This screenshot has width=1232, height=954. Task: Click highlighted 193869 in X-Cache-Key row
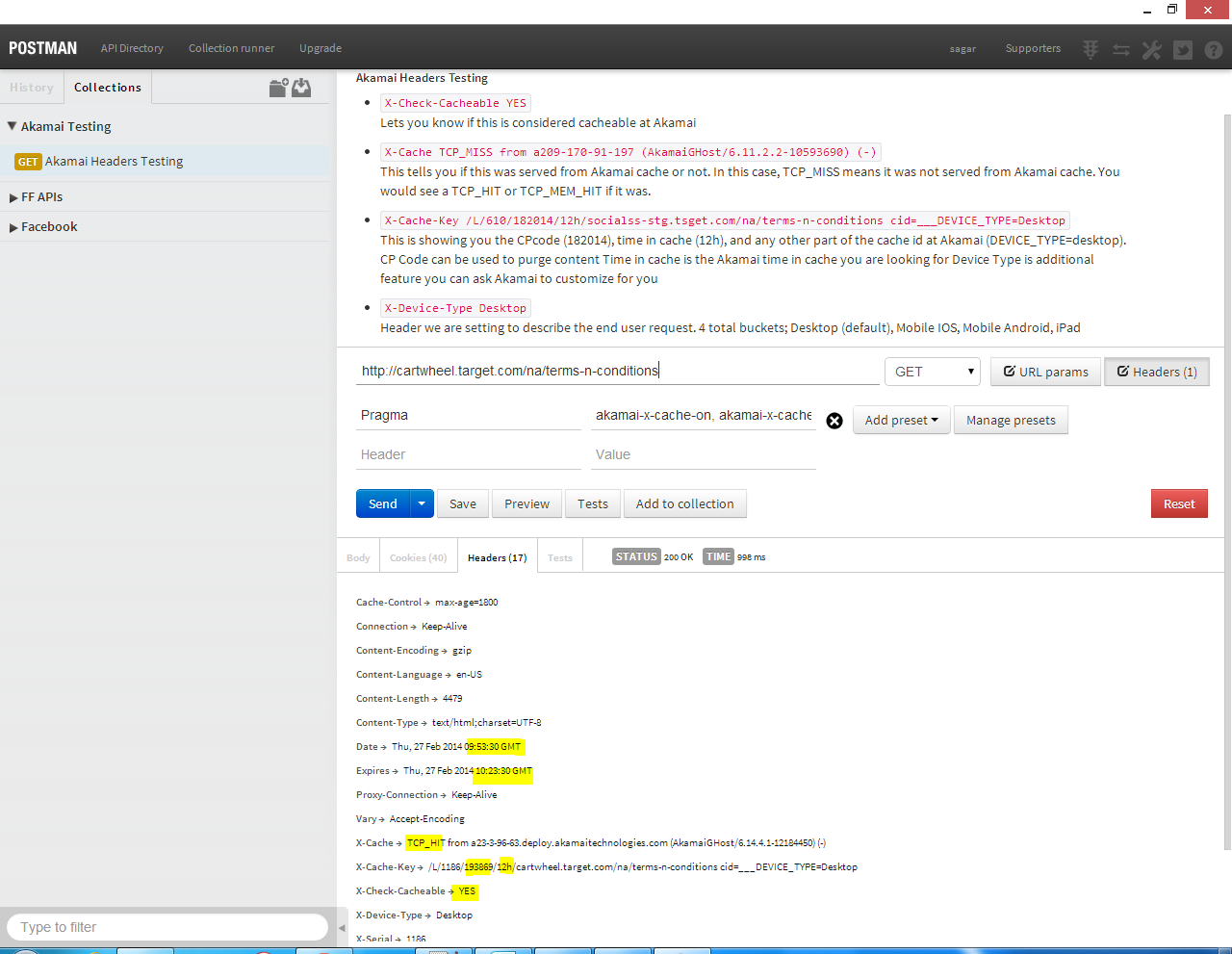pos(478,867)
